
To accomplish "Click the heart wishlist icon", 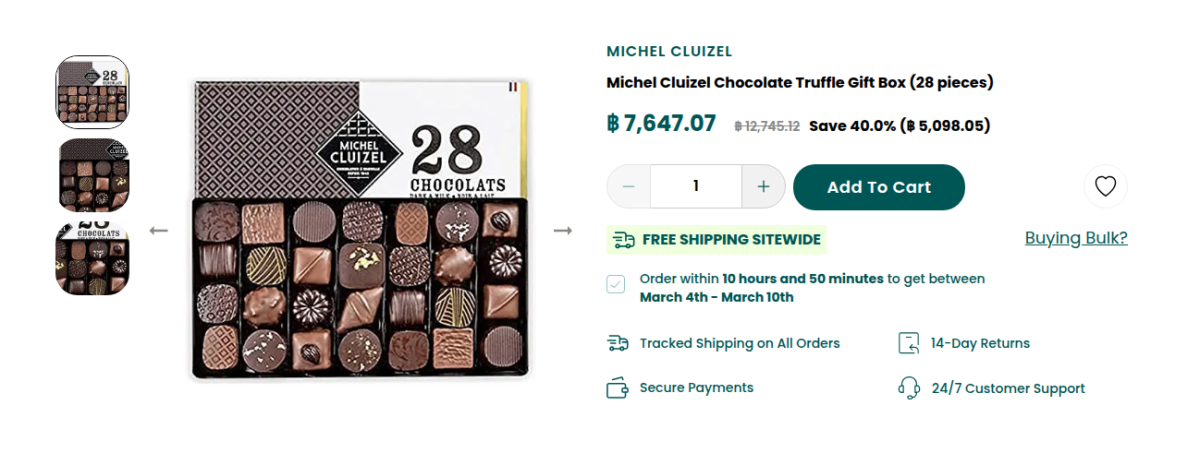I will pyautogui.click(x=1105, y=187).
